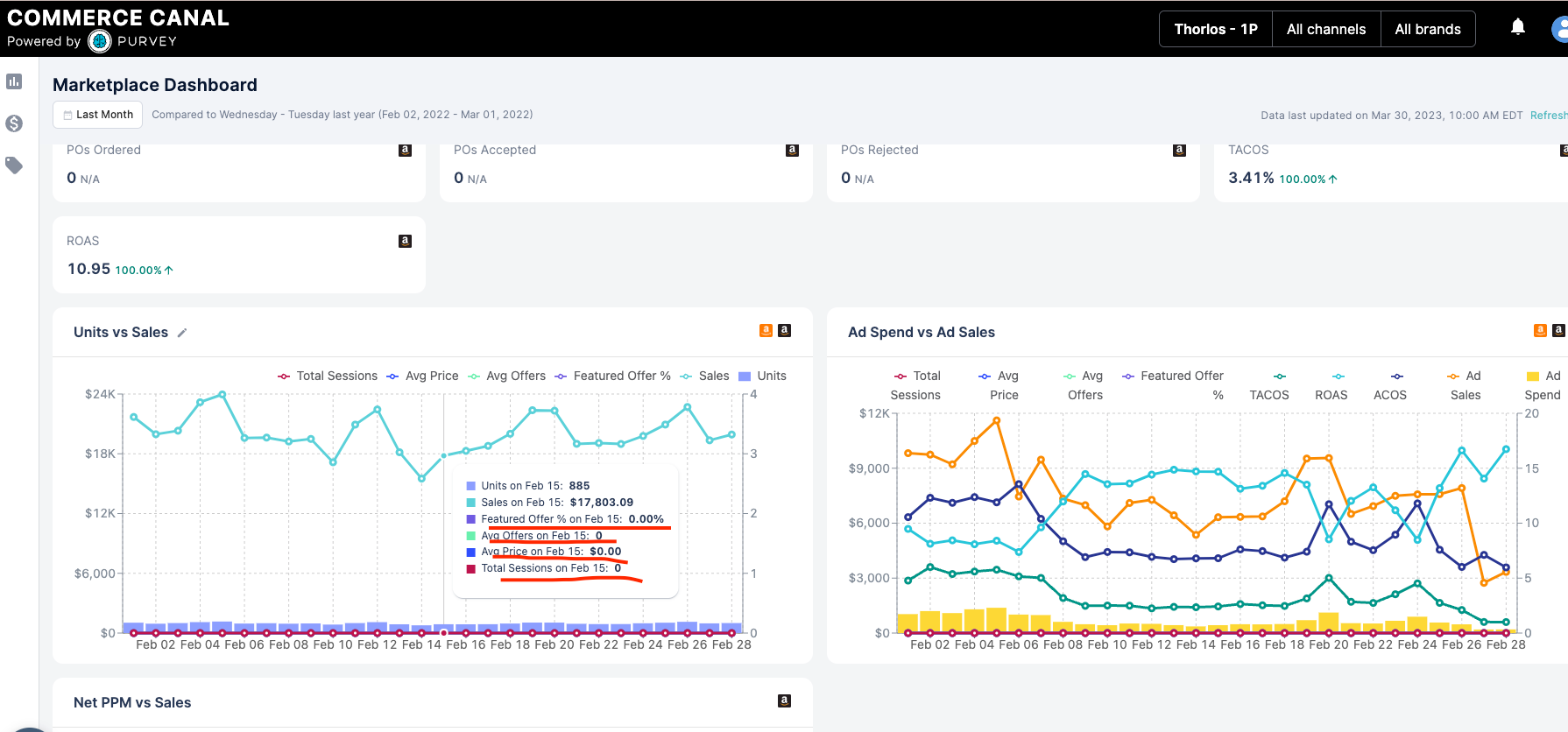The width and height of the screenshot is (1568, 732).
Task: Open the Thorlos - 1P account selector
Action: [1215, 29]
